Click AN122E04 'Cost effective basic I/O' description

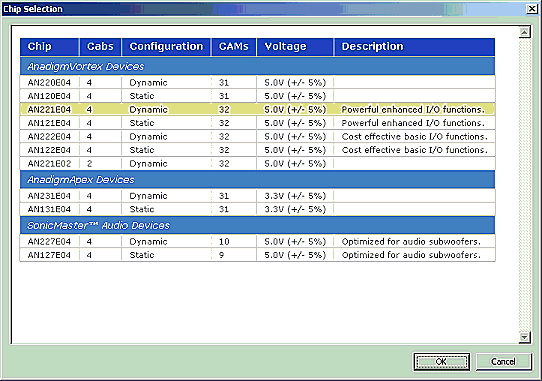coord(414,150)
